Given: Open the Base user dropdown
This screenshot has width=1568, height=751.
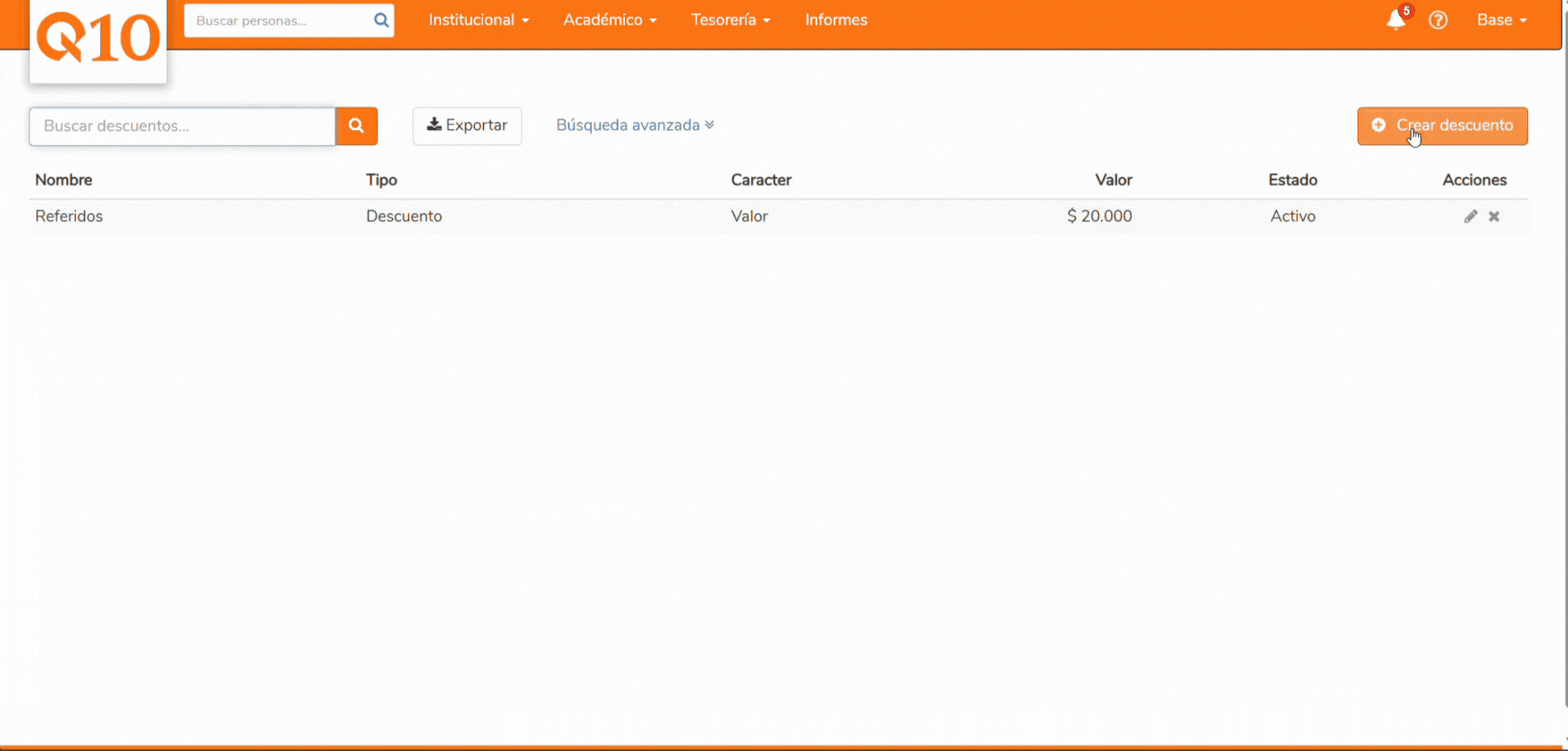Looking at the screenshot, I should pos(1502,20).
